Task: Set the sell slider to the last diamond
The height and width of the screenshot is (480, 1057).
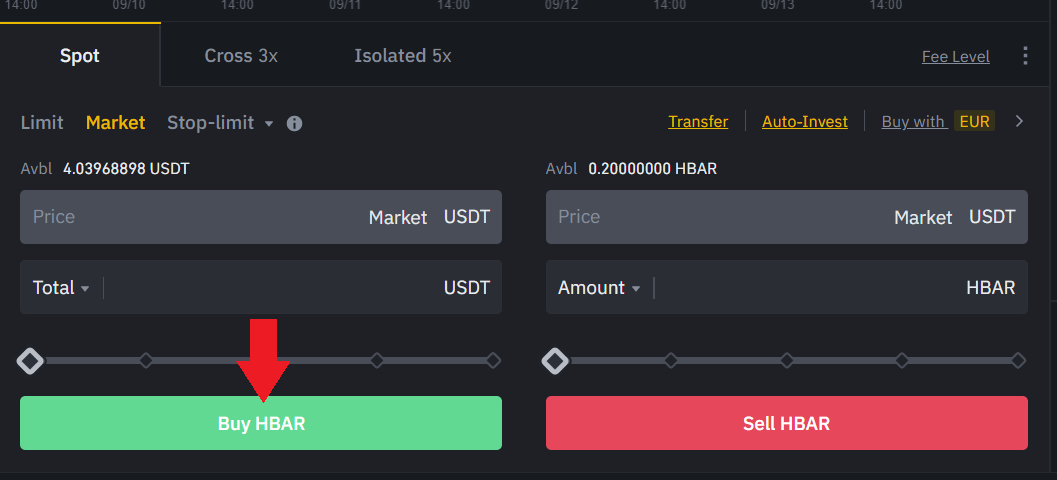Action: 1018,360
